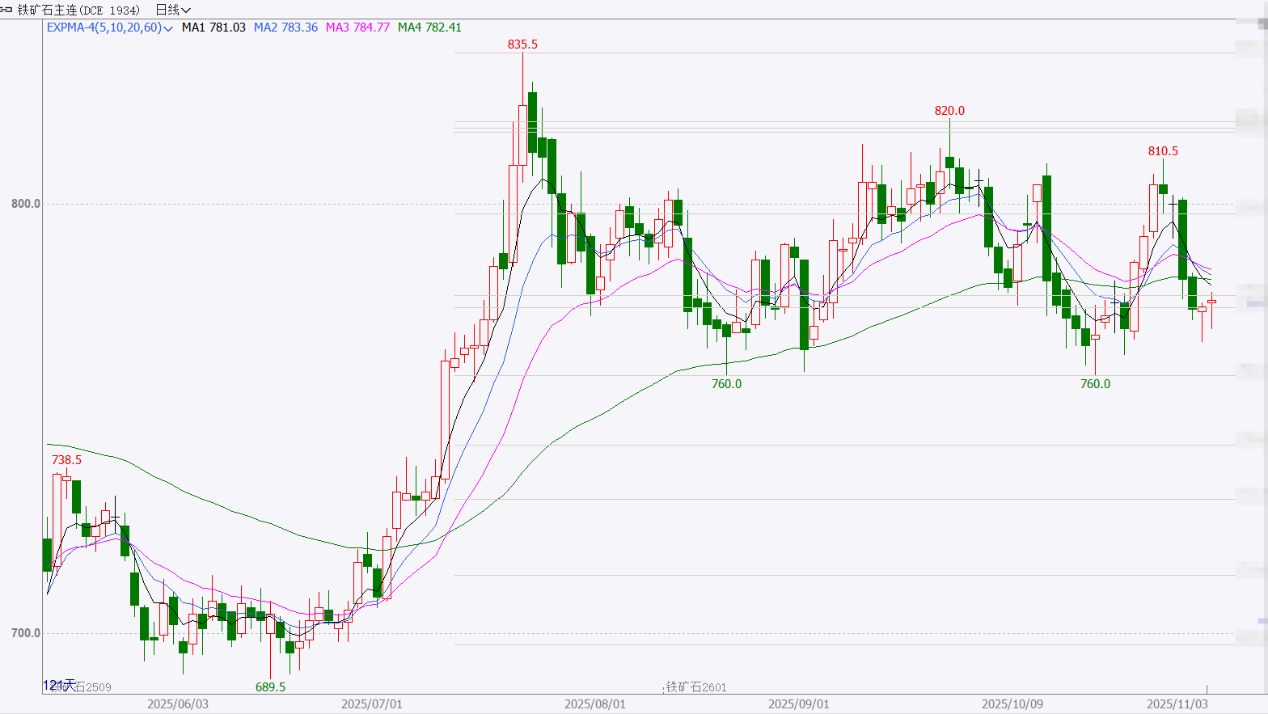Click the green MA4 782.41 legend
The height and width of the screenshot is (714, 1268).
429,27
